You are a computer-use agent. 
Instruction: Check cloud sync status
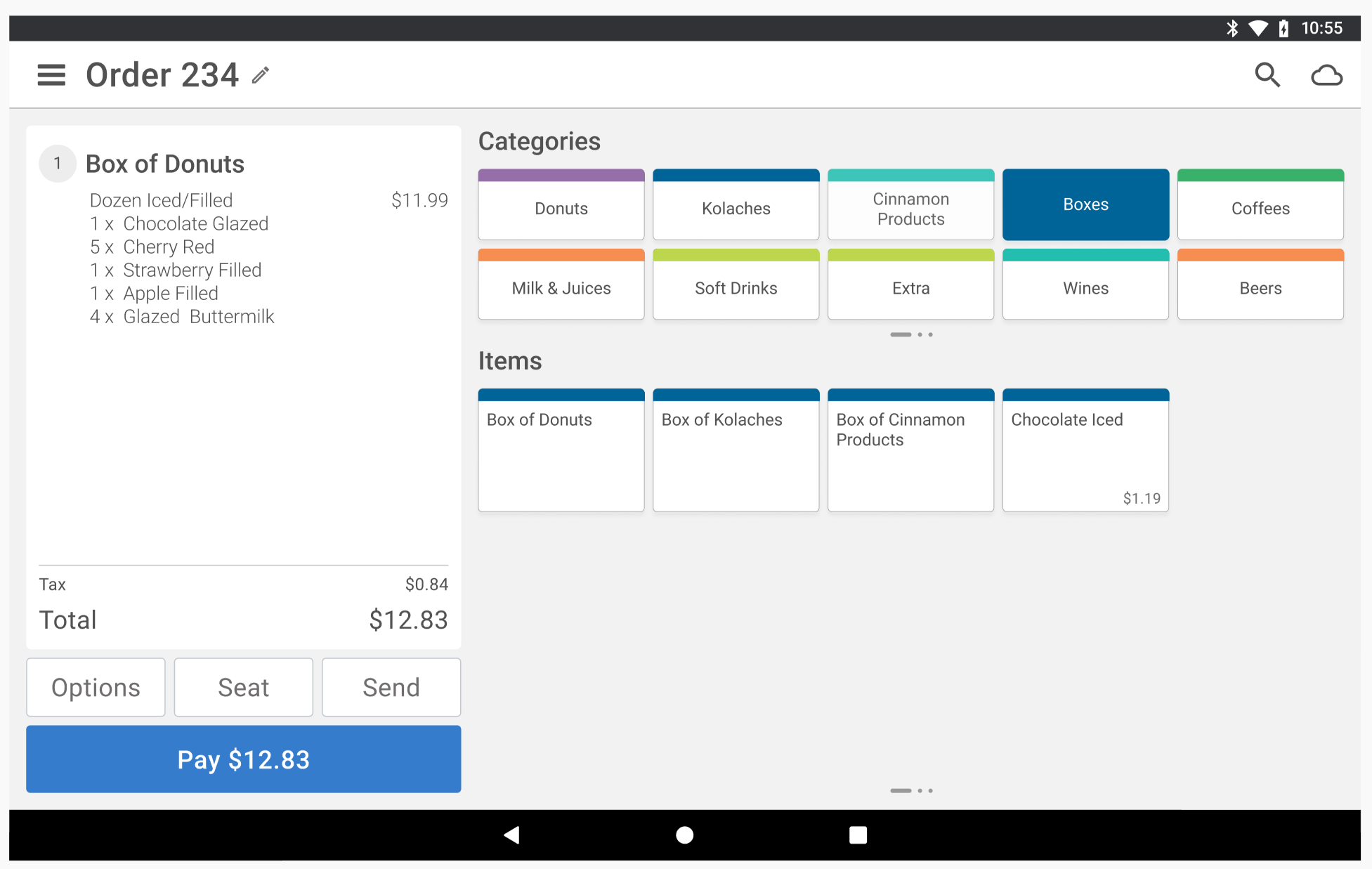click(1327, 74)
